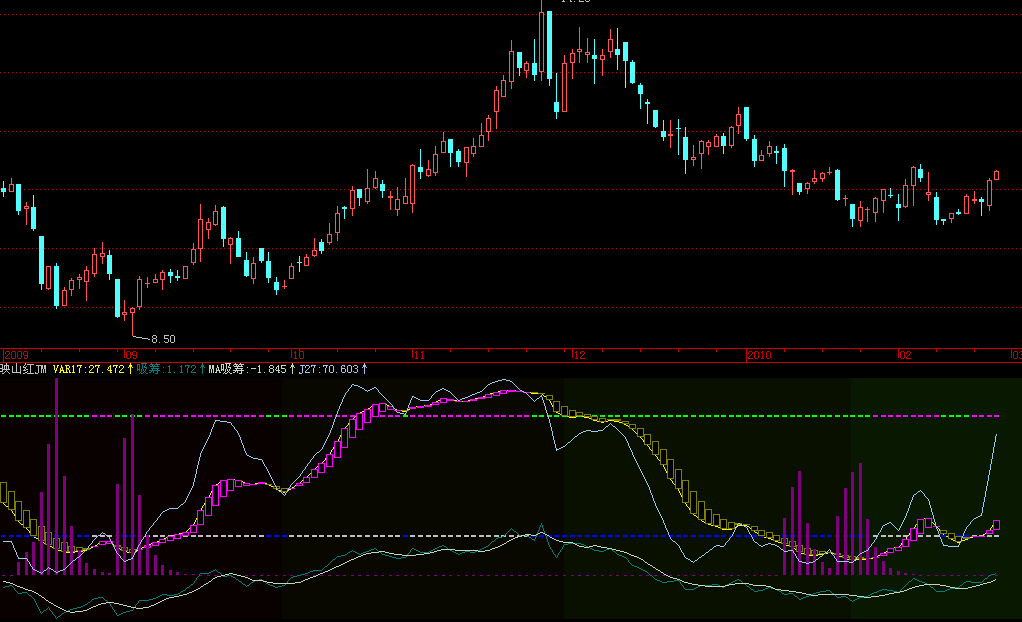Viewport: 1022px width, 622px height.
Task: Select the 12 month marker on time axis
Action: pos(579,355)
